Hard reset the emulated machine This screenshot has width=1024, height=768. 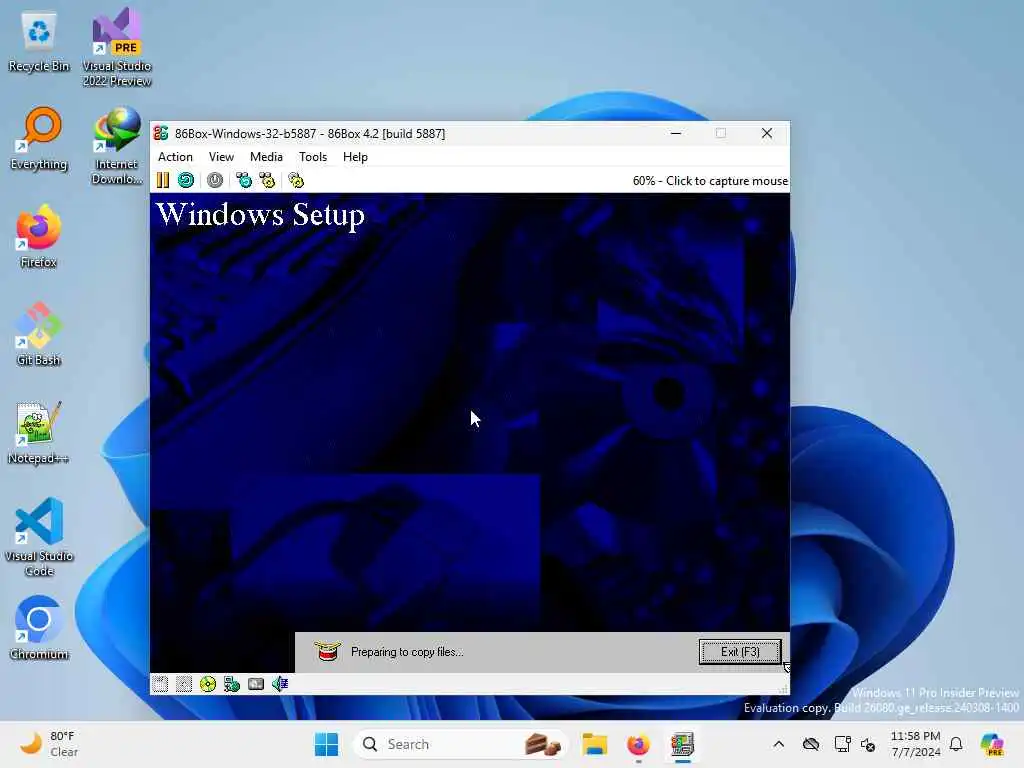[186, 180]
